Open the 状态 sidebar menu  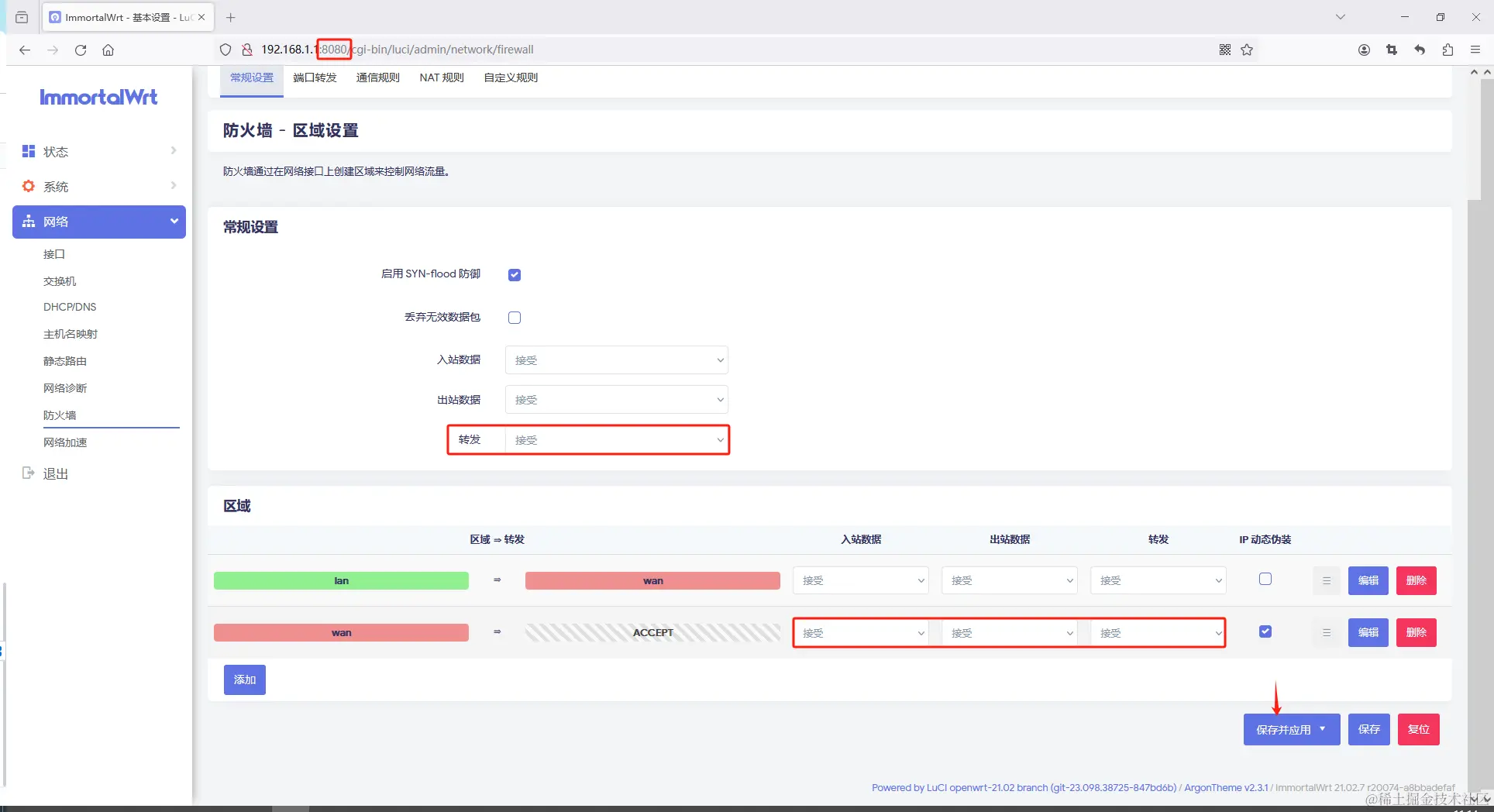pyautogui.click(x=99, y=151)
